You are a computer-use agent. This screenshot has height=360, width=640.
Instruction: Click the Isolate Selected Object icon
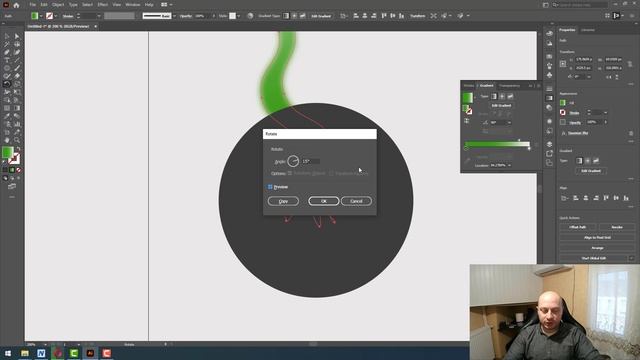[433, 16]
